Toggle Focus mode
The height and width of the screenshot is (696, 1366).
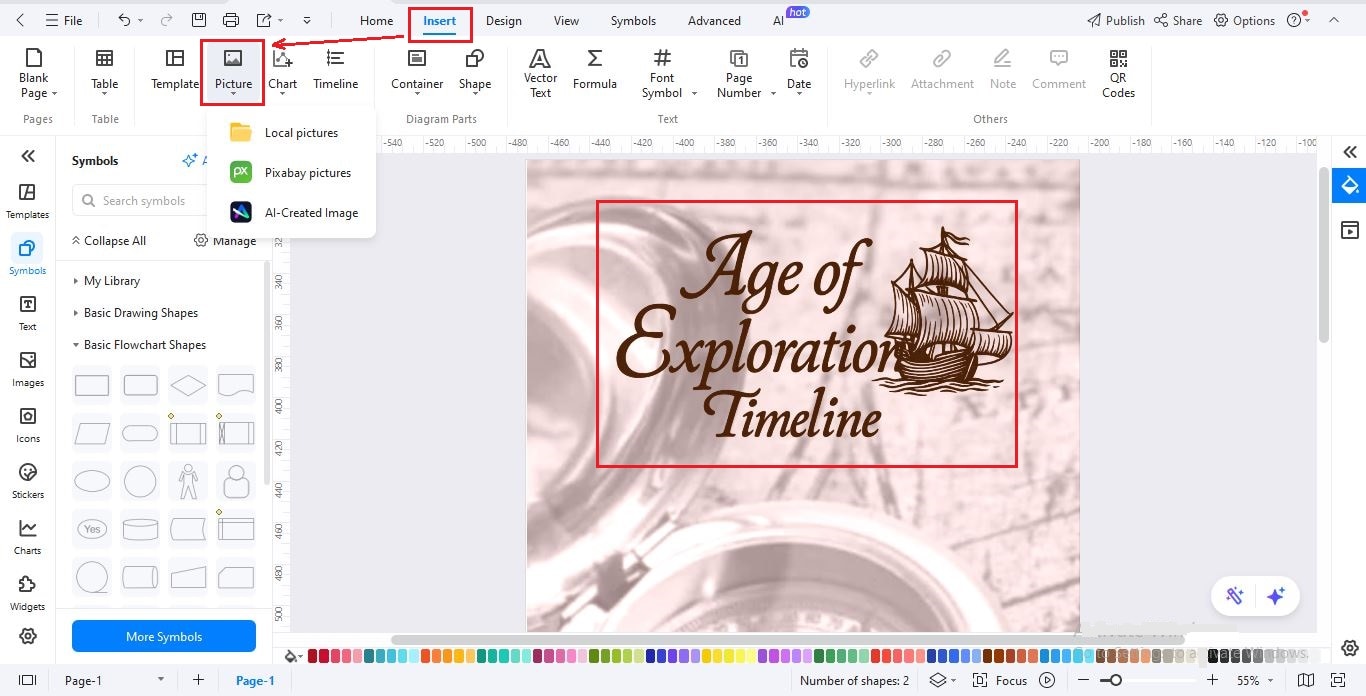pyautogui.click(x=1000, y=680)
